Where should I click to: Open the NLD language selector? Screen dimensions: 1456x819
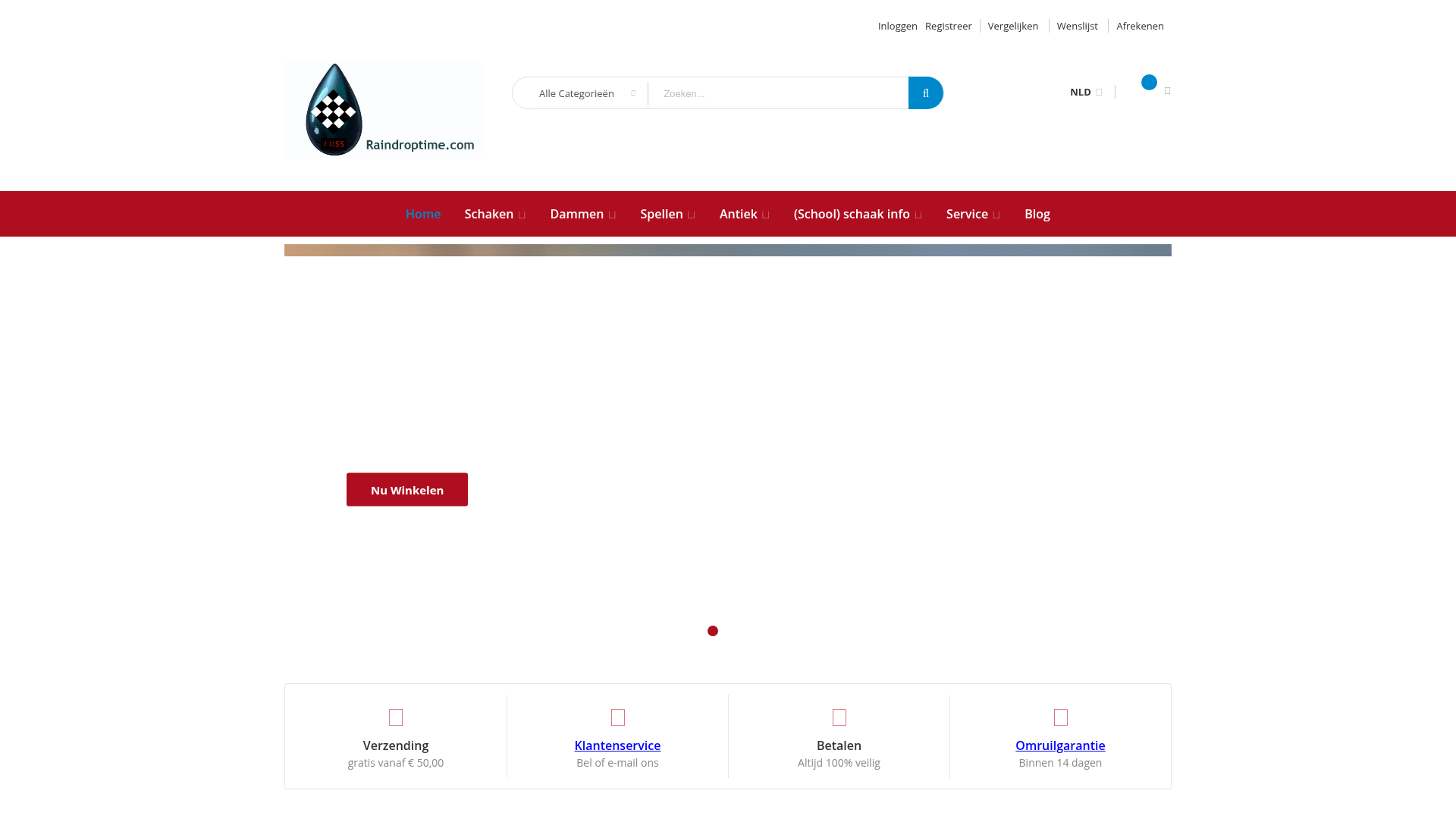click(1086, 92)
